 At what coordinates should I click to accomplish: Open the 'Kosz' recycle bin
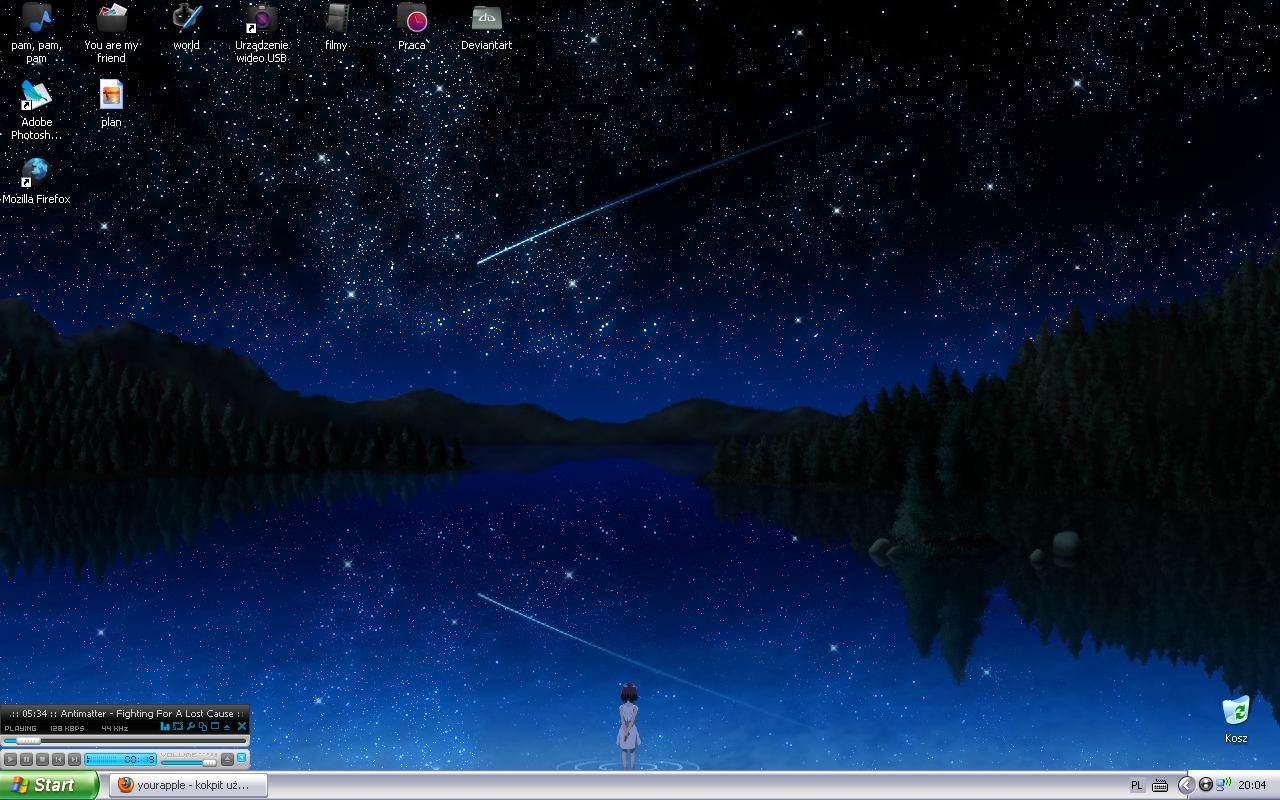click(x=1236, y=719)
